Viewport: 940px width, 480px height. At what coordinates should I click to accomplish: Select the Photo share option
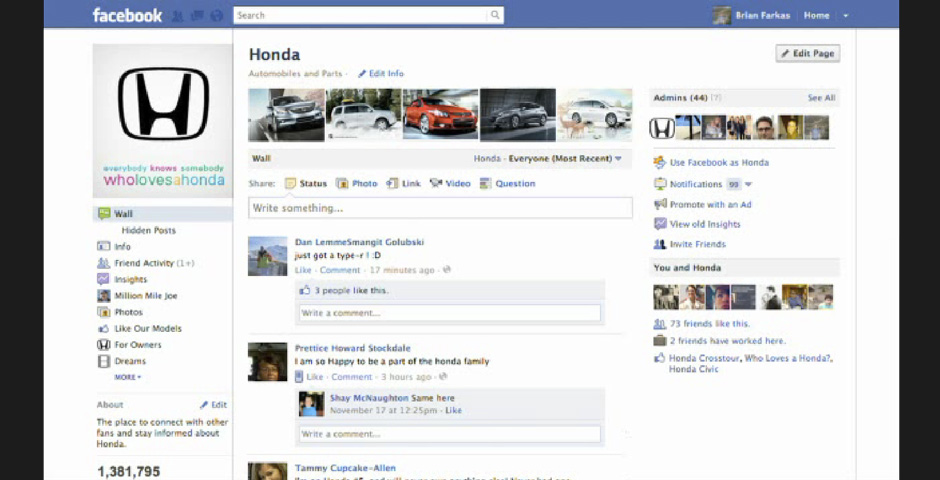[357, 183]
